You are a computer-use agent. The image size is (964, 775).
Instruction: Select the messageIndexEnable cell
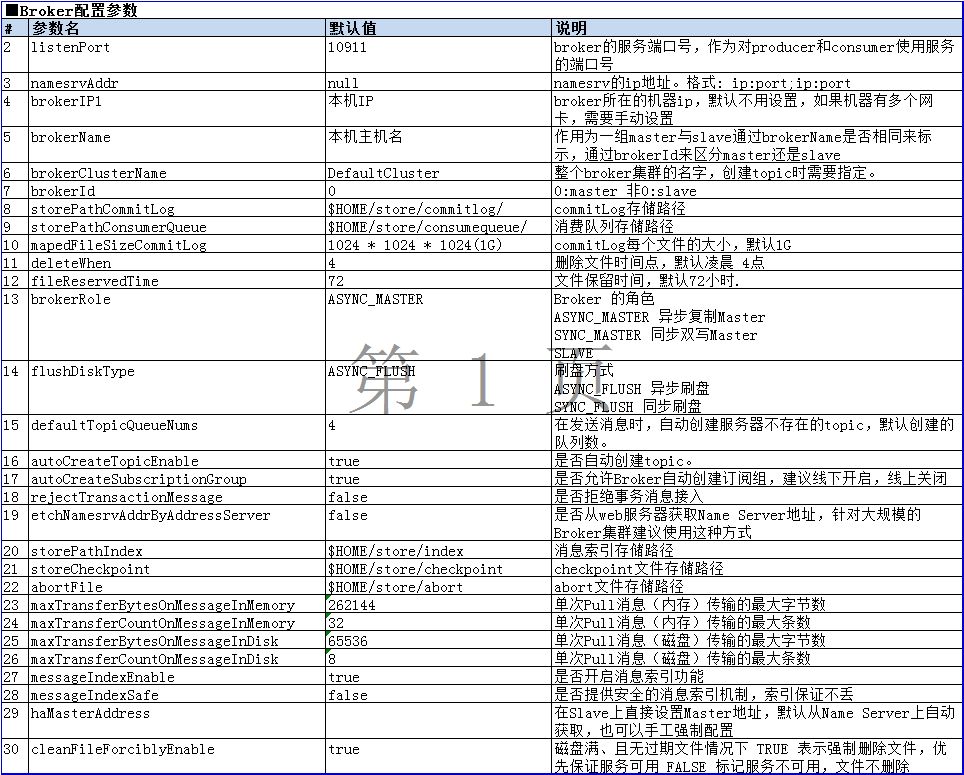pos(177,676)
